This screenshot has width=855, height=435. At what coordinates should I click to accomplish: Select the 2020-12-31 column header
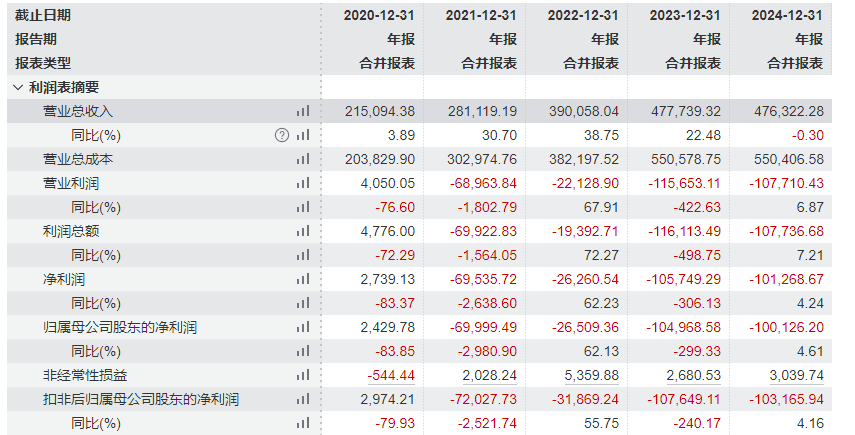(x=379, y=15)
